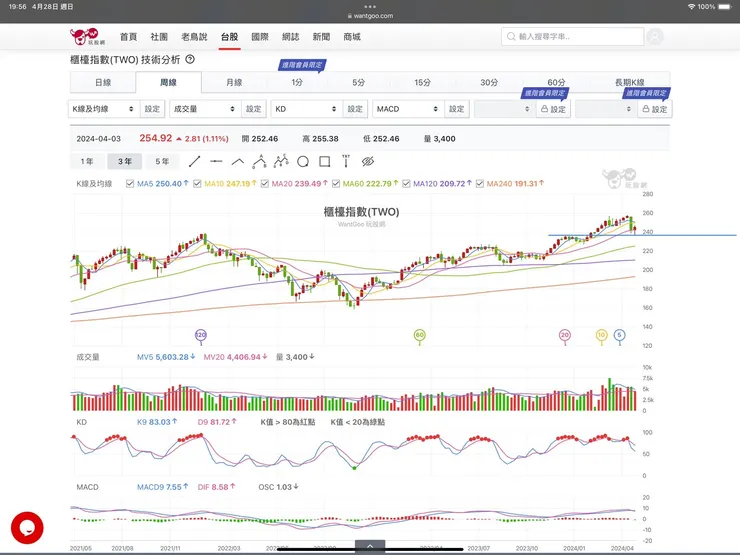The width and height of the screenshot is (740, 555).
Task: Disable the MA240 moving average checkbox
Action: tap(481, 184)
